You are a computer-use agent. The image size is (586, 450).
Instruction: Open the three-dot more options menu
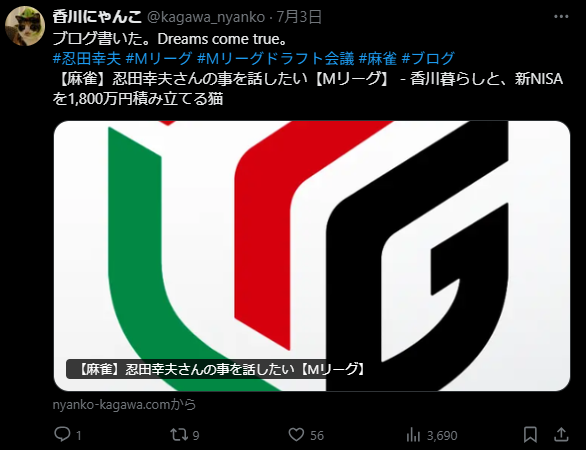coord(561,17)
